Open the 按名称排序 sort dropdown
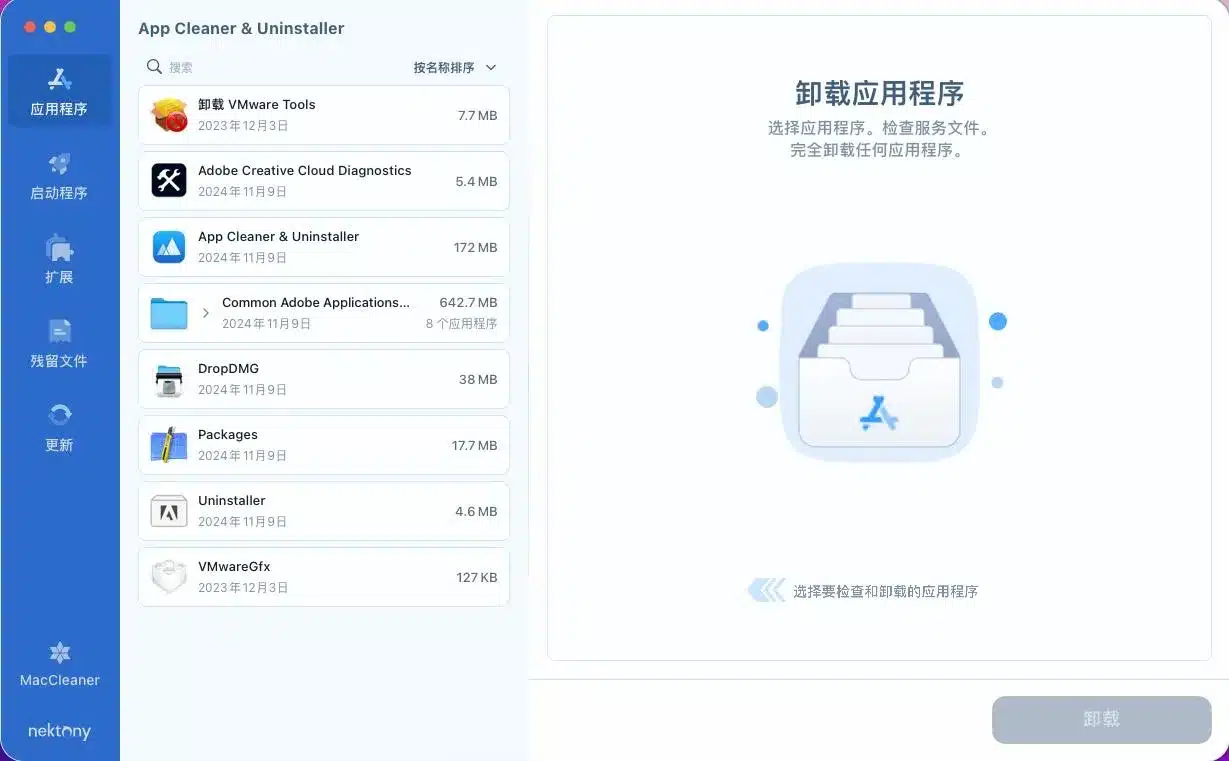The width and height of the screenshot is (1229, 761). (455, 68)
